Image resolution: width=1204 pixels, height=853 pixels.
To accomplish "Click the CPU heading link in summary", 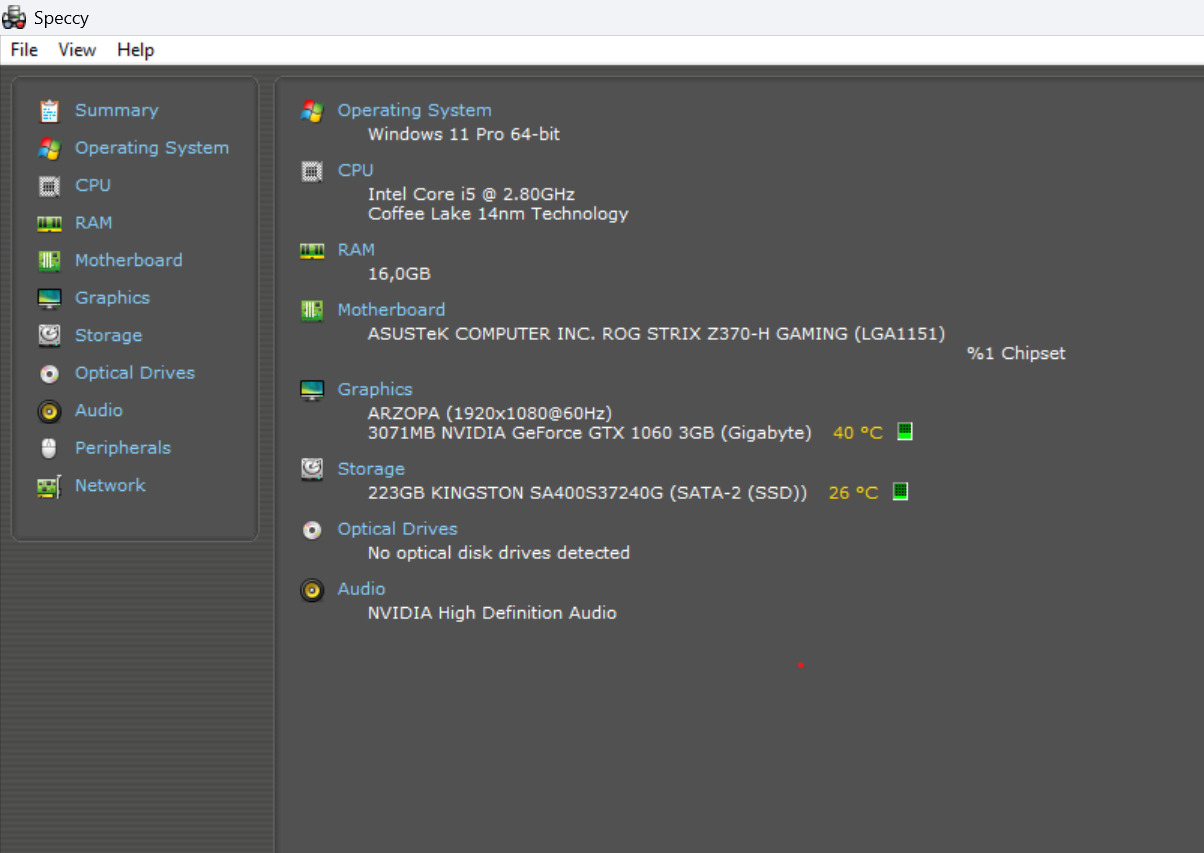I will 355,170.
